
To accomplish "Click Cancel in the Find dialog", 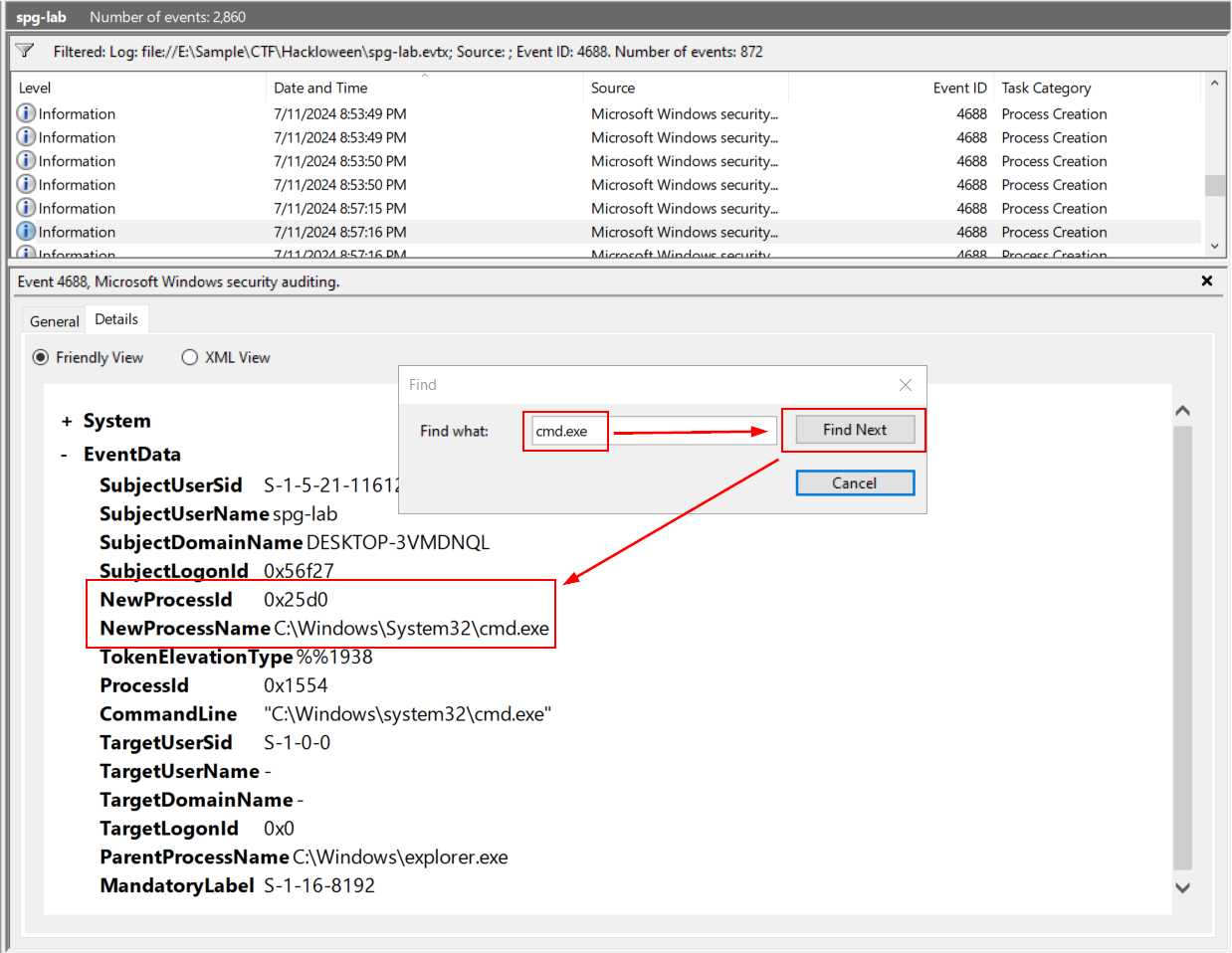I will pos(855,482).
